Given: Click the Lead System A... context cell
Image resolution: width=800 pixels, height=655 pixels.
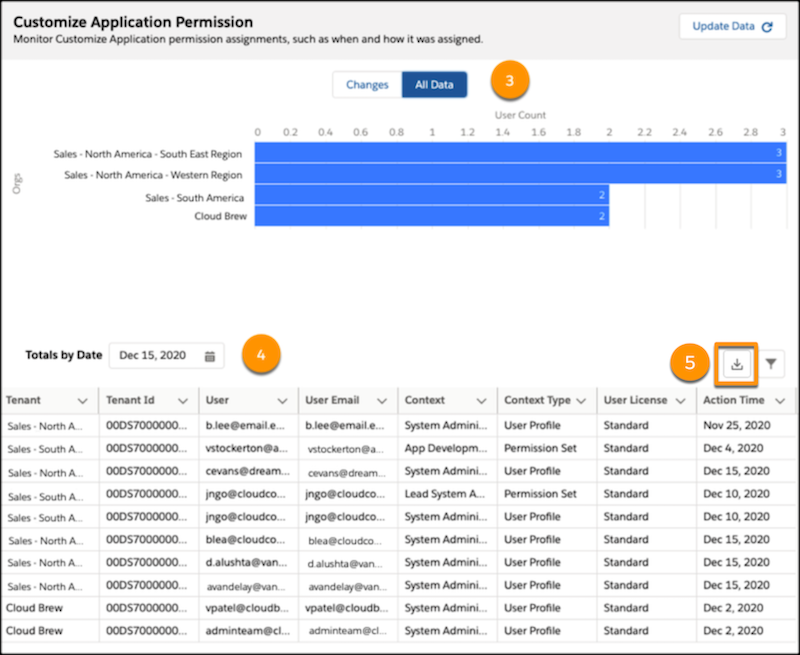Looking at the screenshot, I should (x=447, y=494).
